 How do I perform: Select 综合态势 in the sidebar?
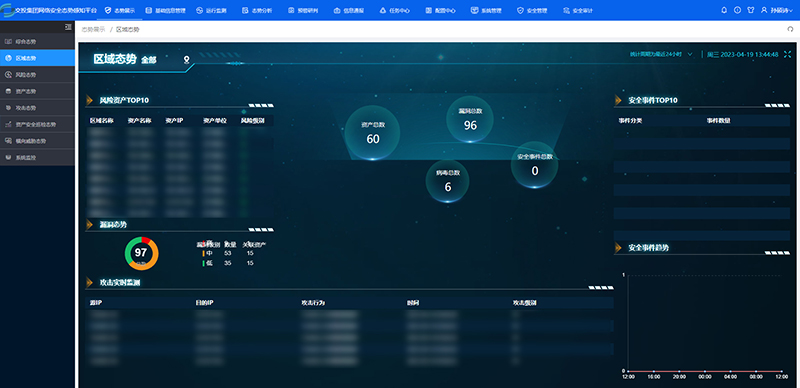[37, 41]
